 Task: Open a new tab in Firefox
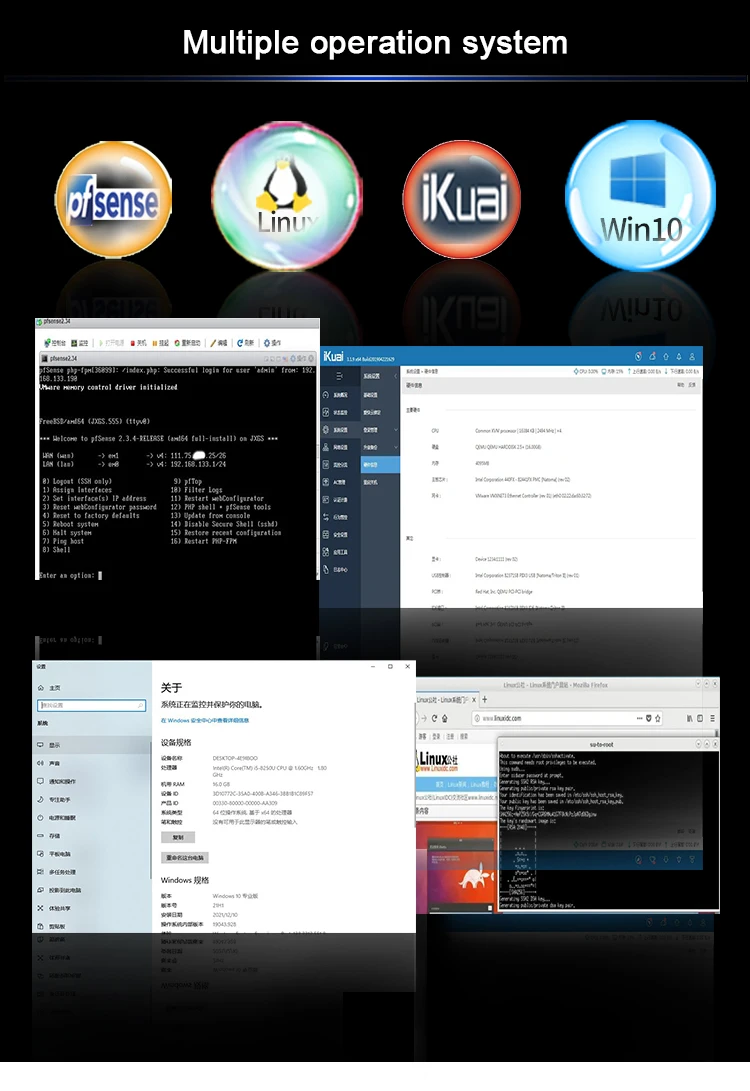[x=485, y=699]
